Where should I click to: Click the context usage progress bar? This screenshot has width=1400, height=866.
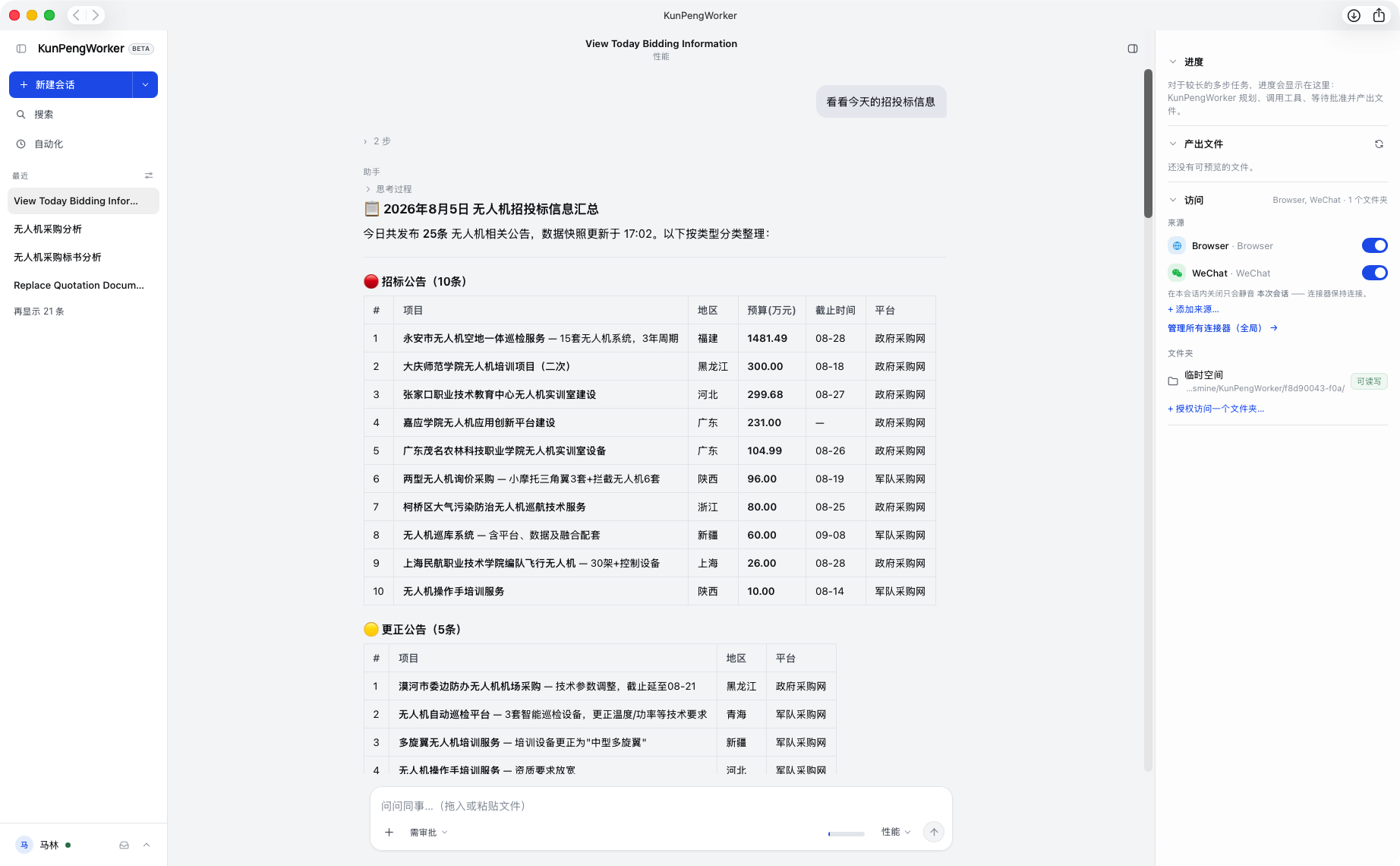click(847, 834)
